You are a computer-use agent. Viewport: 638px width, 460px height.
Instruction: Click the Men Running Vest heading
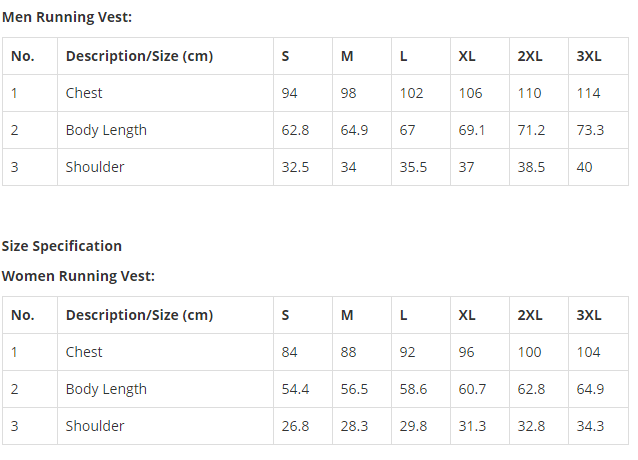point(67,17)
